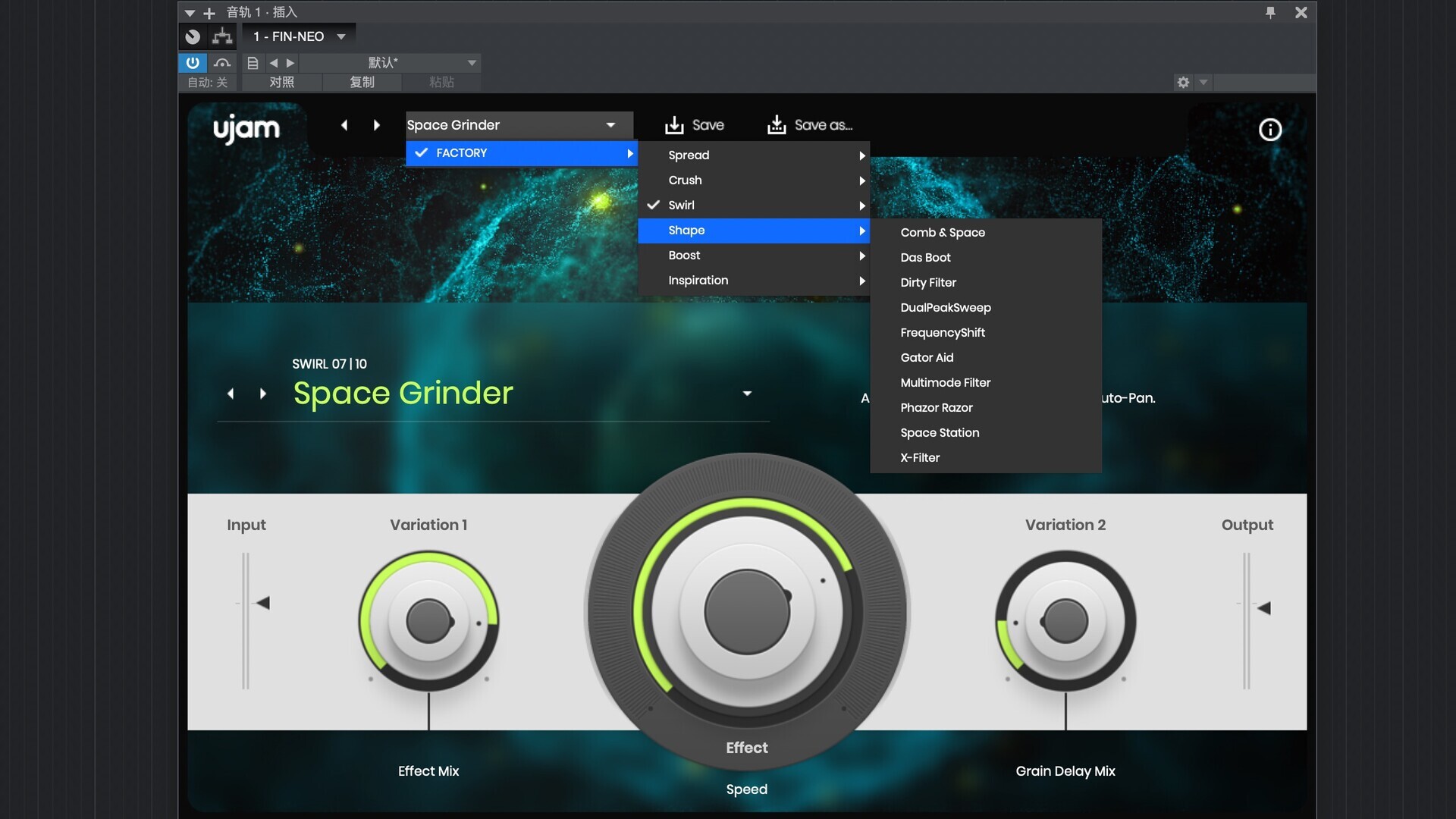Screen dimensions: 1456x819
Task: Choose the Das Boot preset
Action: 986,258
